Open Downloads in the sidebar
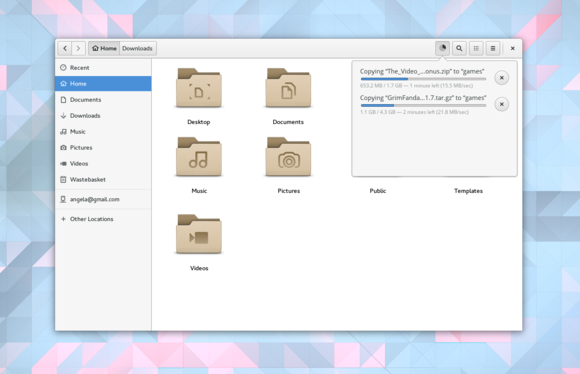The height and width of the screenshot is (374, 580). click(103, 115)
